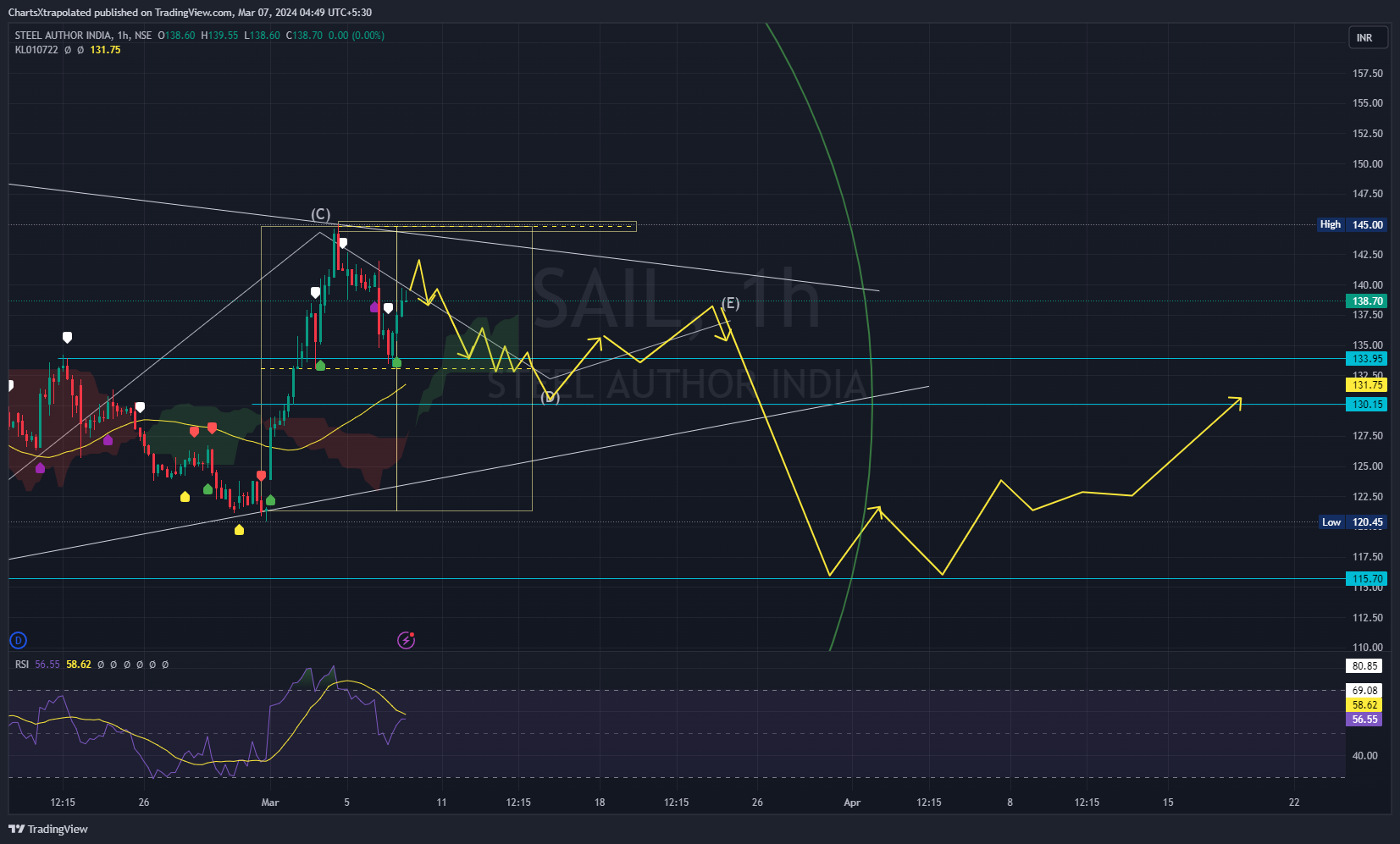Image resolution: width=1400 pixels, height=844 pixels.
Task: Click the H139.55 value in header
Action: [x=219, y=36]
